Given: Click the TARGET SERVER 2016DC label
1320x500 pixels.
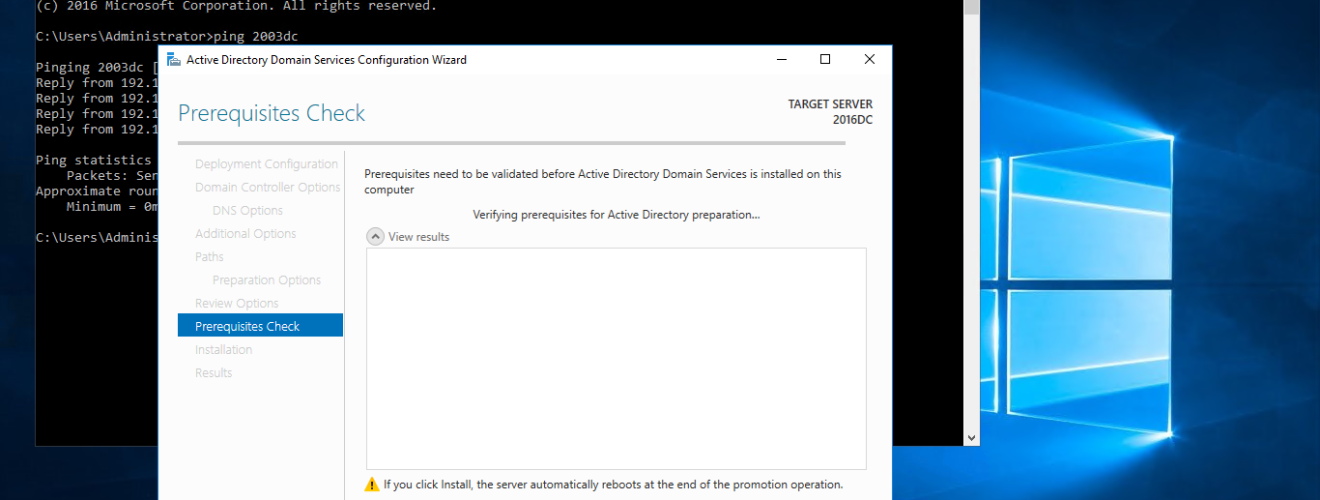Looking at the screenshot, I should point(830,111).
